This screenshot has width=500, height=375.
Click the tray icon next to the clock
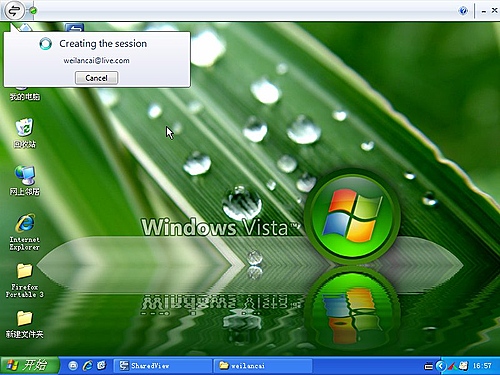point(463,366)
